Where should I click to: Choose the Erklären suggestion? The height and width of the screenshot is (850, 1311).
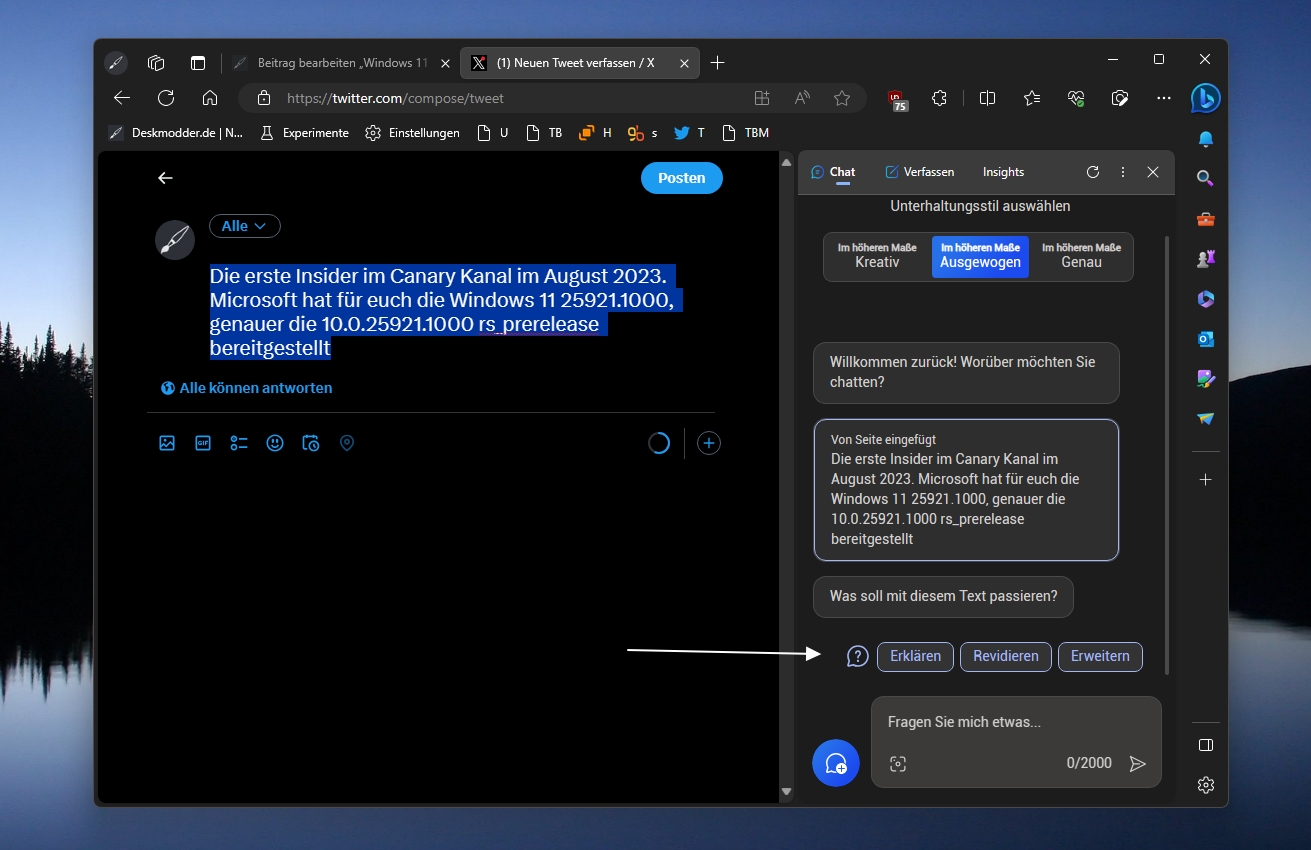point(915,656)
